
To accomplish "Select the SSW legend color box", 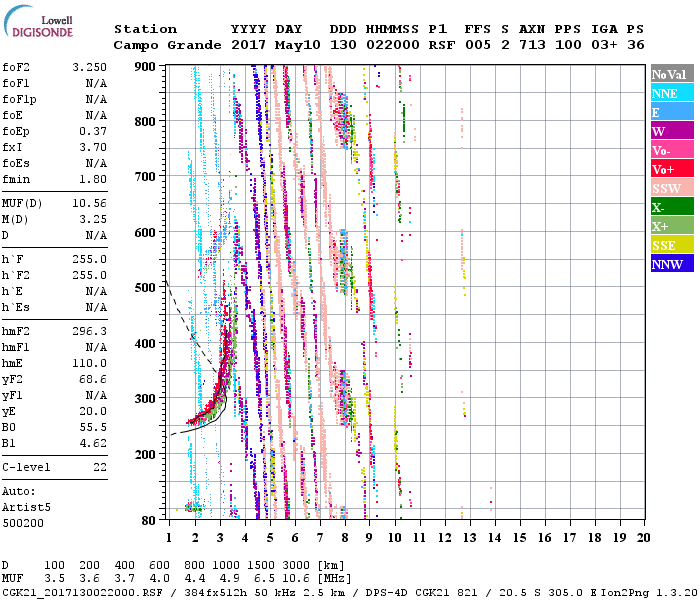I will click(x=672, y=188).
